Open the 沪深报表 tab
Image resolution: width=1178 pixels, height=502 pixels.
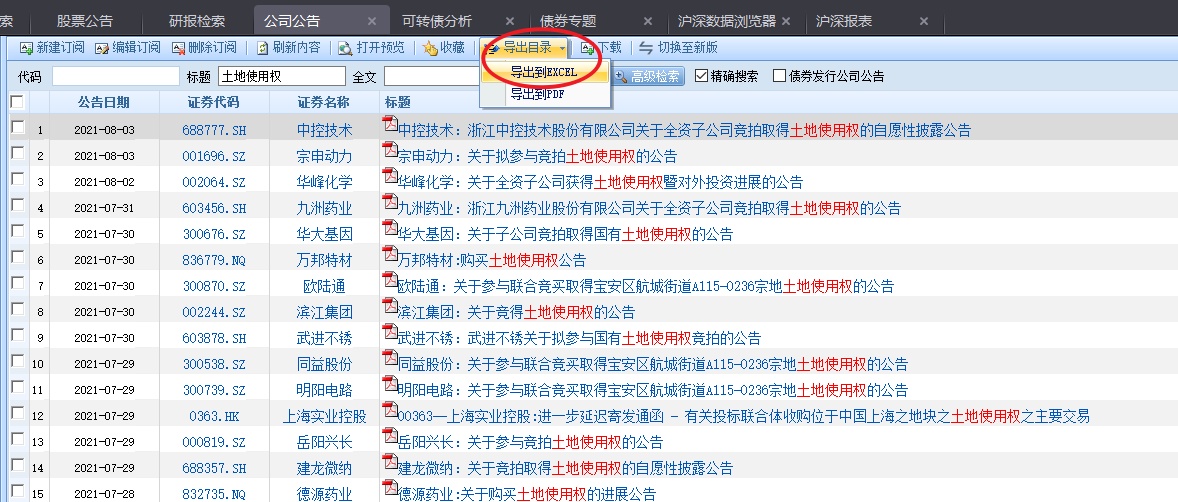click(844, 21)
